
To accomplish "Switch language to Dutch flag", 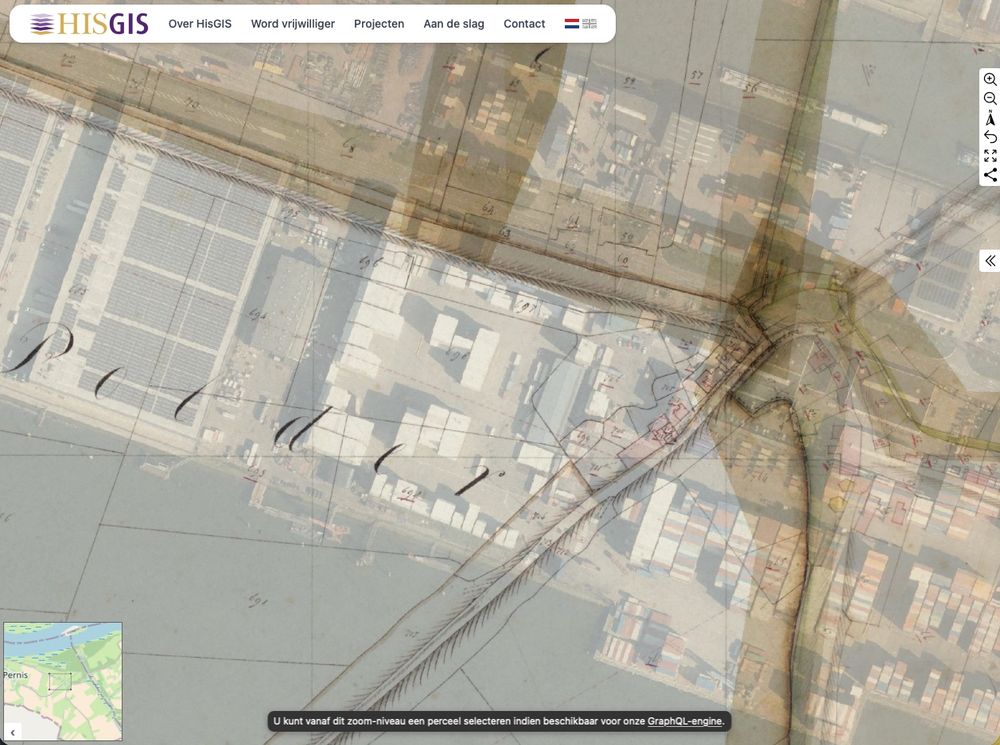I will 572,24.
